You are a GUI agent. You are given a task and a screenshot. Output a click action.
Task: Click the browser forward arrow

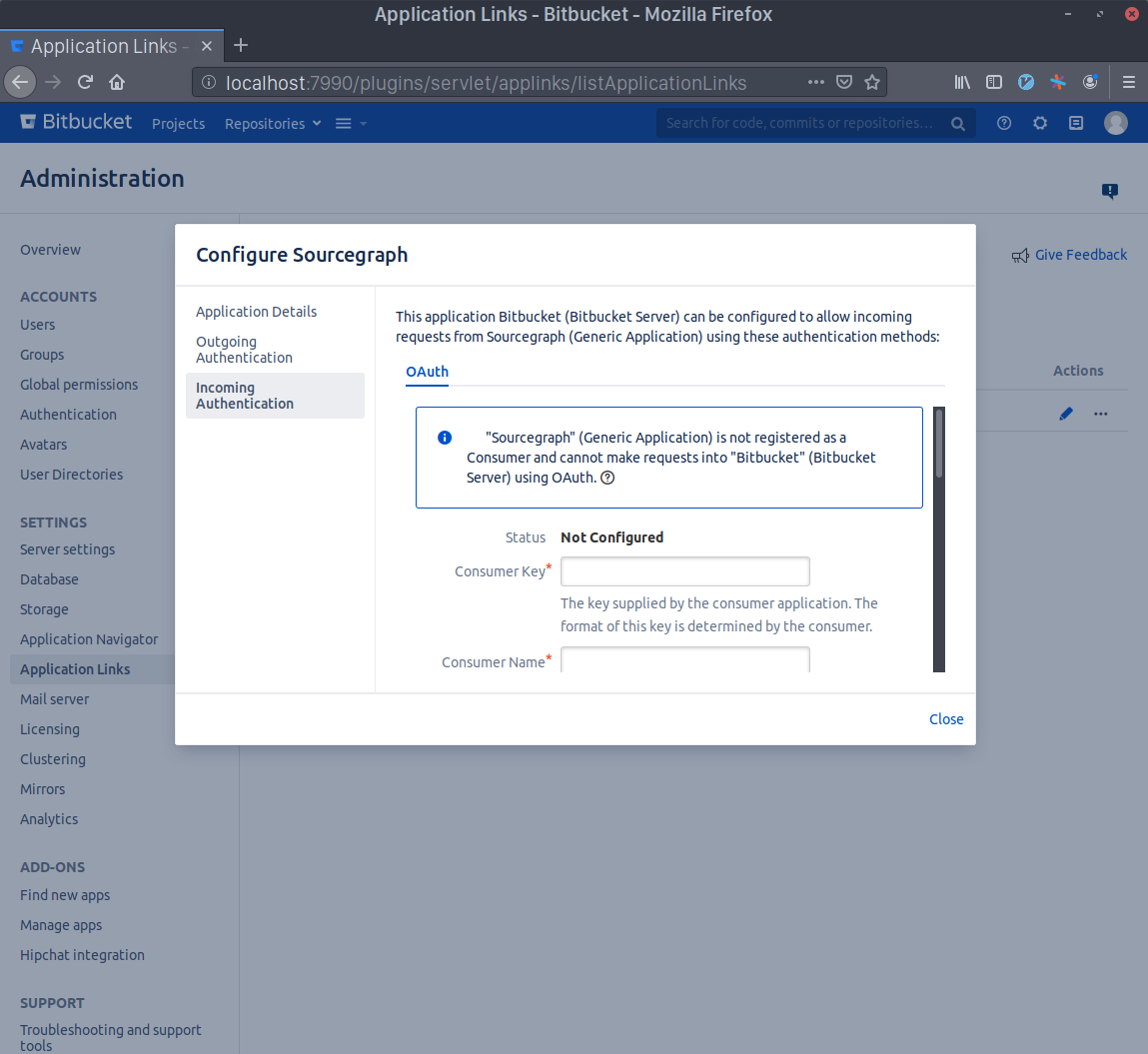pos(53,82)
